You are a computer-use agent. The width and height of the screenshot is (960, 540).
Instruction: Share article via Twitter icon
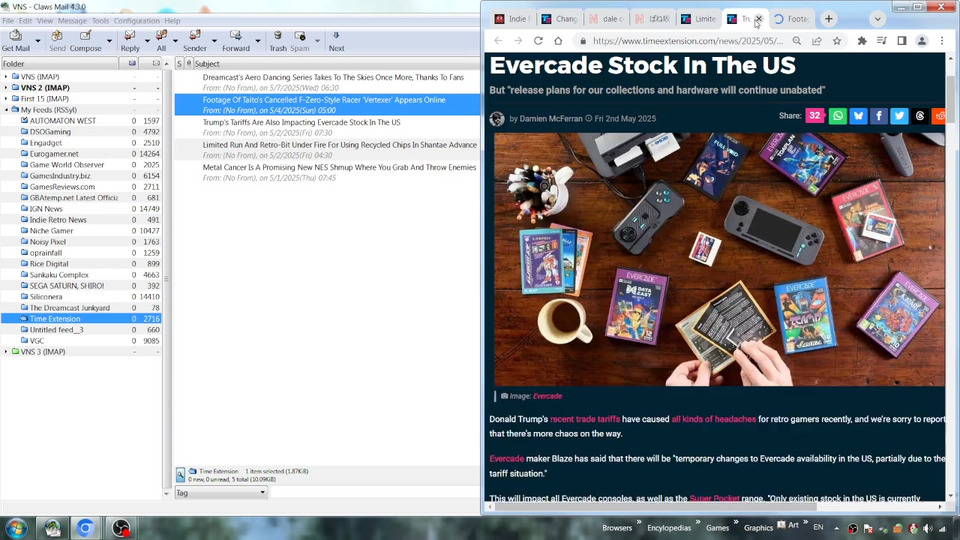coord(899,116)
